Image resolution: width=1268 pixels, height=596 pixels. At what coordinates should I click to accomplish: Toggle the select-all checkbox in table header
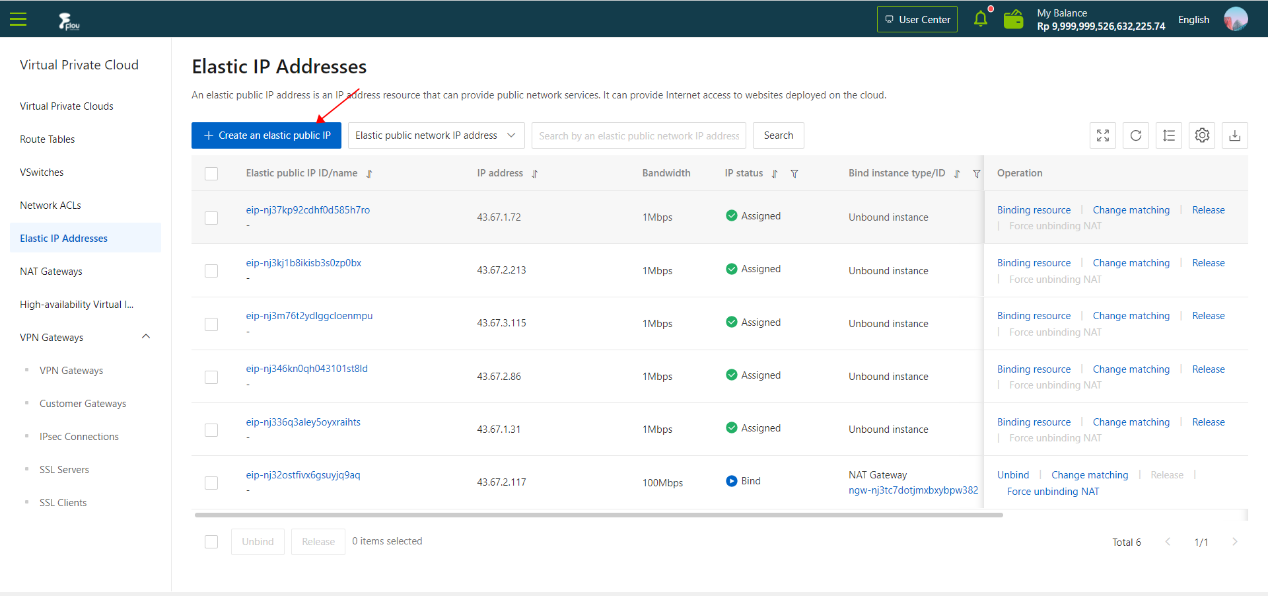pyautogui.click(x=211, y=173)
